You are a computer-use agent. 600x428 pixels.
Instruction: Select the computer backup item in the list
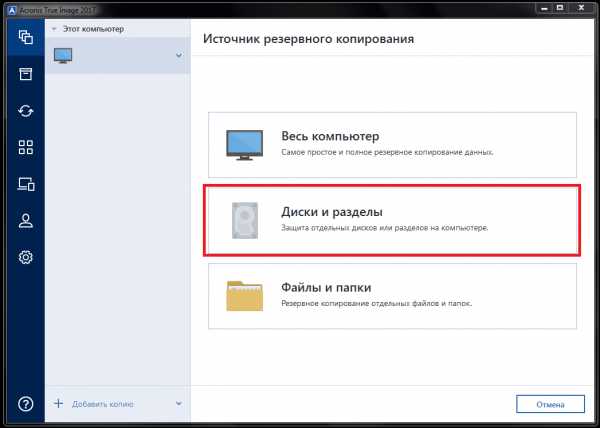tap(110, 56)
